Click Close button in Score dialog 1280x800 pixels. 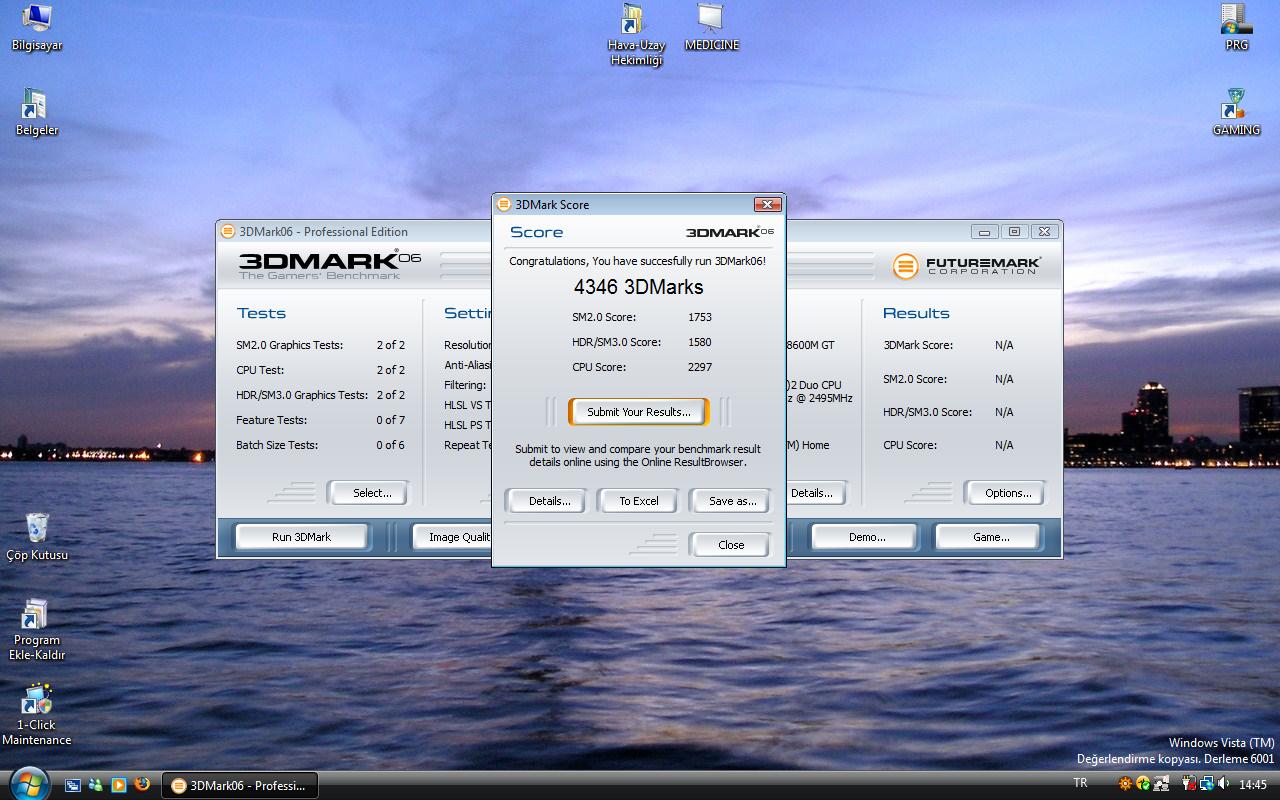click(x=731, y=545)
